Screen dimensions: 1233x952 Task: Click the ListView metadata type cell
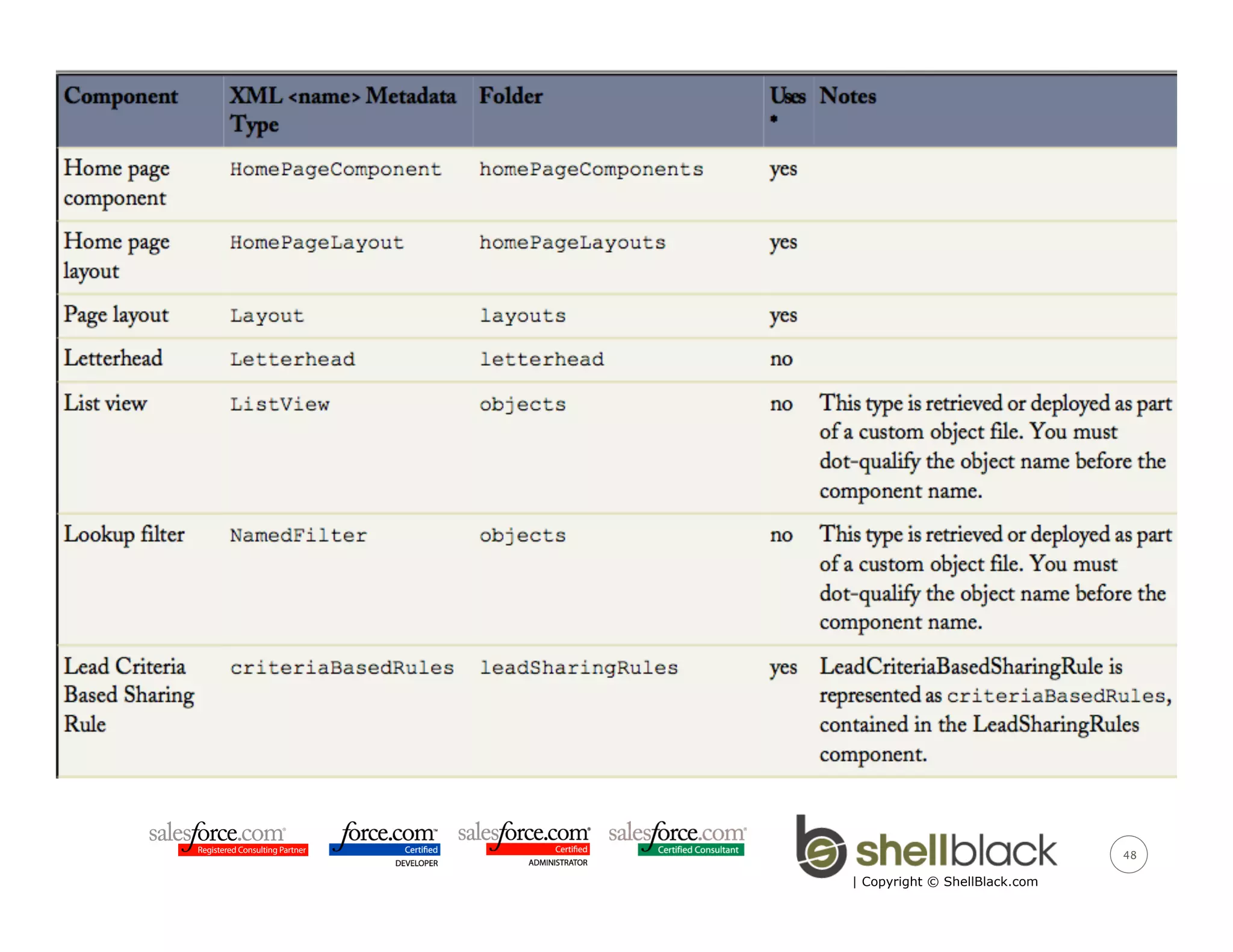point(280,404)
